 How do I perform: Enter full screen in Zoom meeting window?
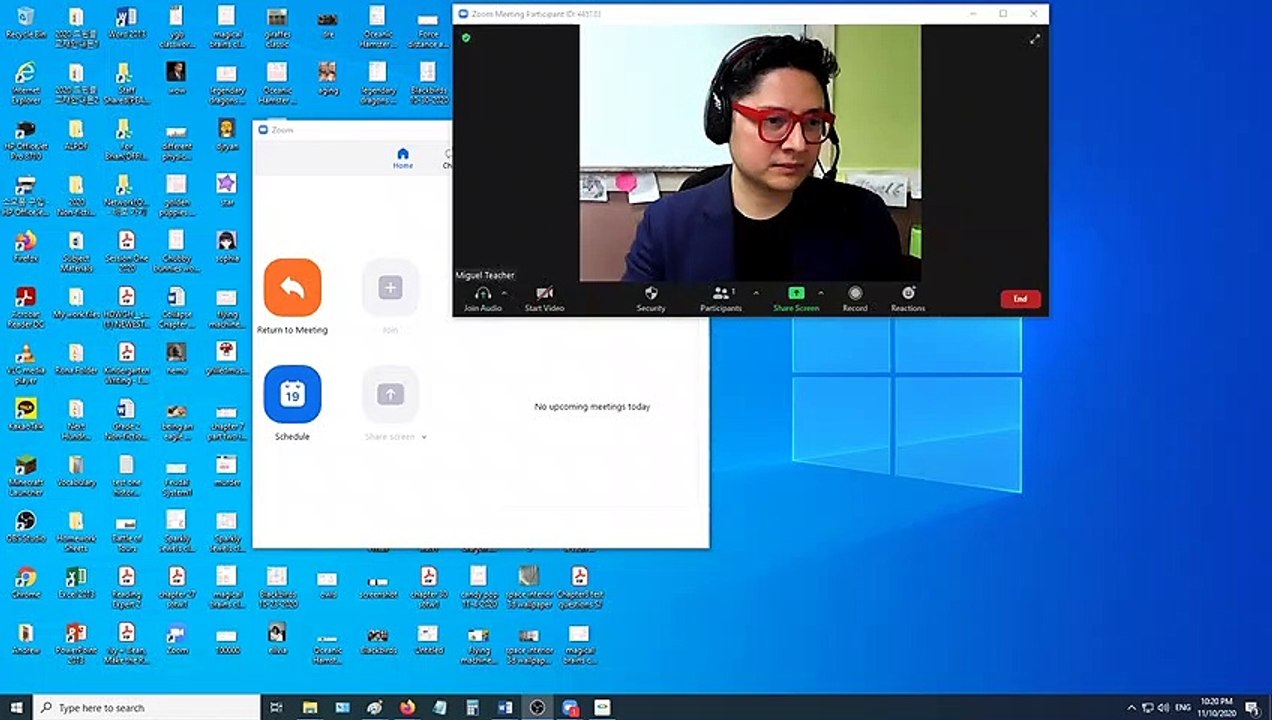point(1034,39)
